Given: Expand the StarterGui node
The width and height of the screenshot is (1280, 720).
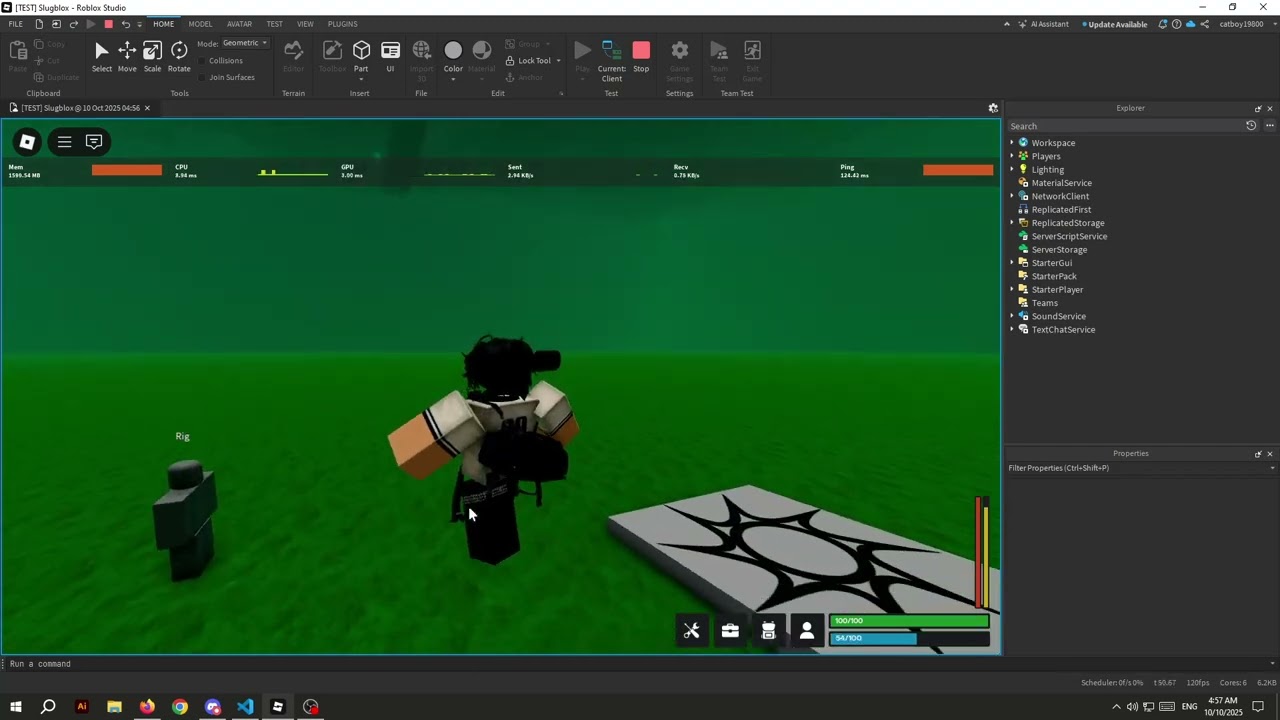Looking at the screenshot, I should click(x=1012, y=263).
